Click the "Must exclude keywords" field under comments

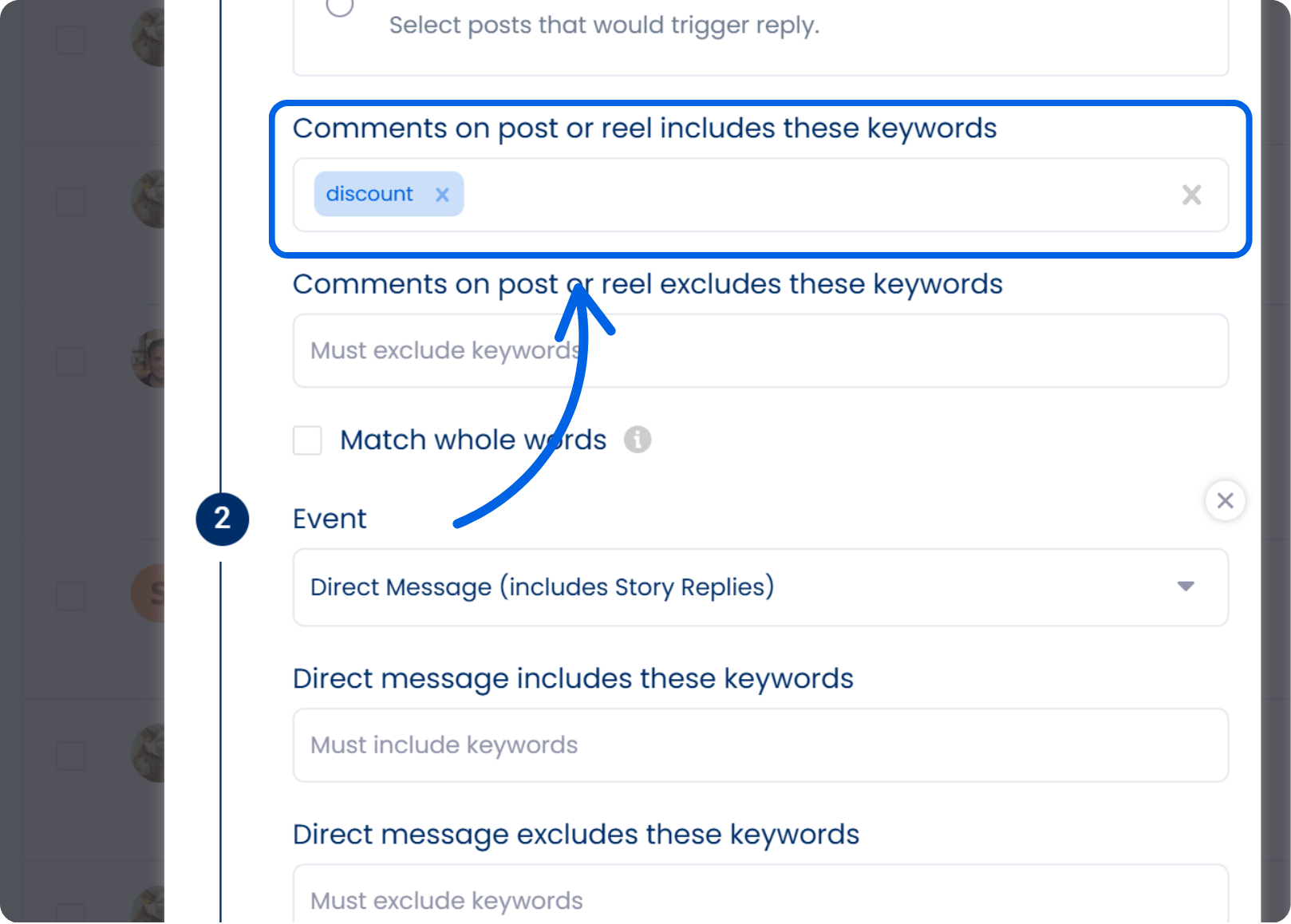pos(758,350)
